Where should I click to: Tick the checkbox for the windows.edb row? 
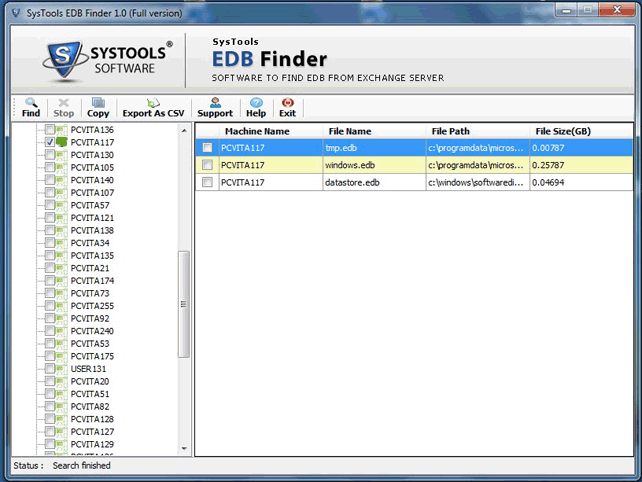pos(208,165)
